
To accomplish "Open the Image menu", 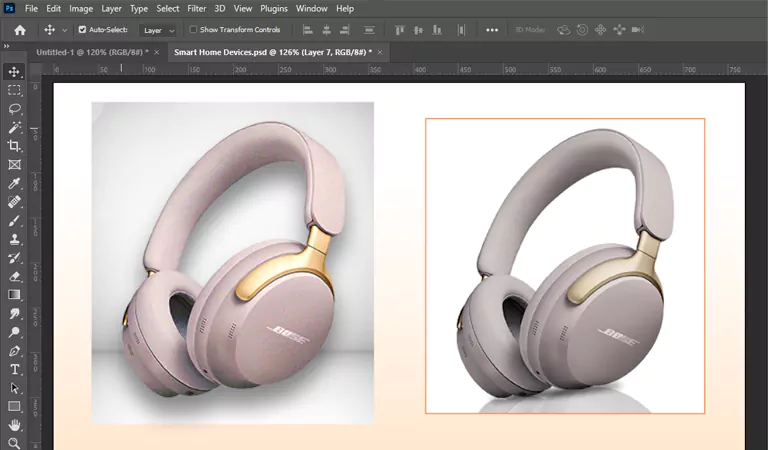I will click(x=81, y=8).
